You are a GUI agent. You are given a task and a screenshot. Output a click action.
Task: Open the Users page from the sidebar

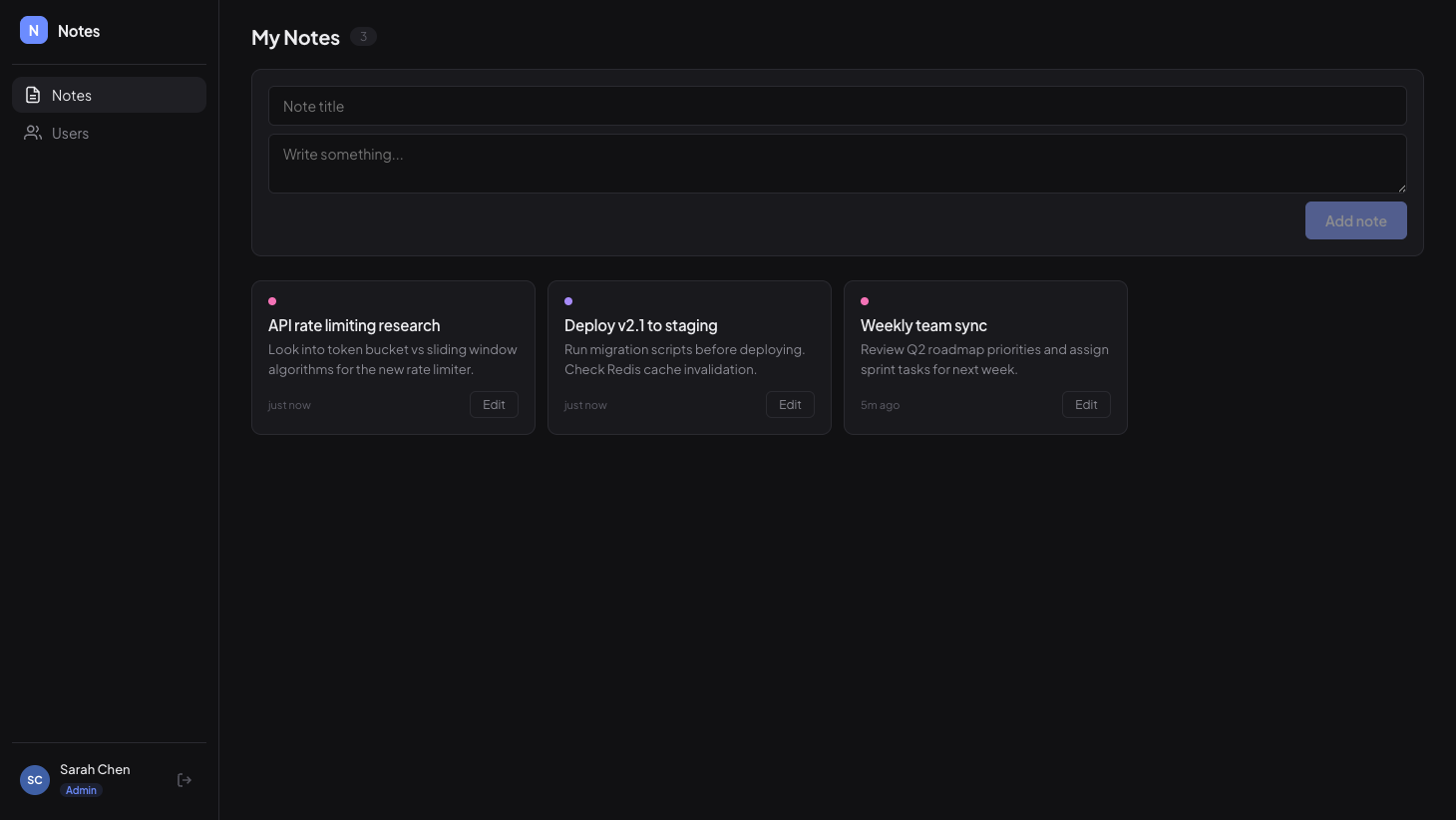point(109,133)
